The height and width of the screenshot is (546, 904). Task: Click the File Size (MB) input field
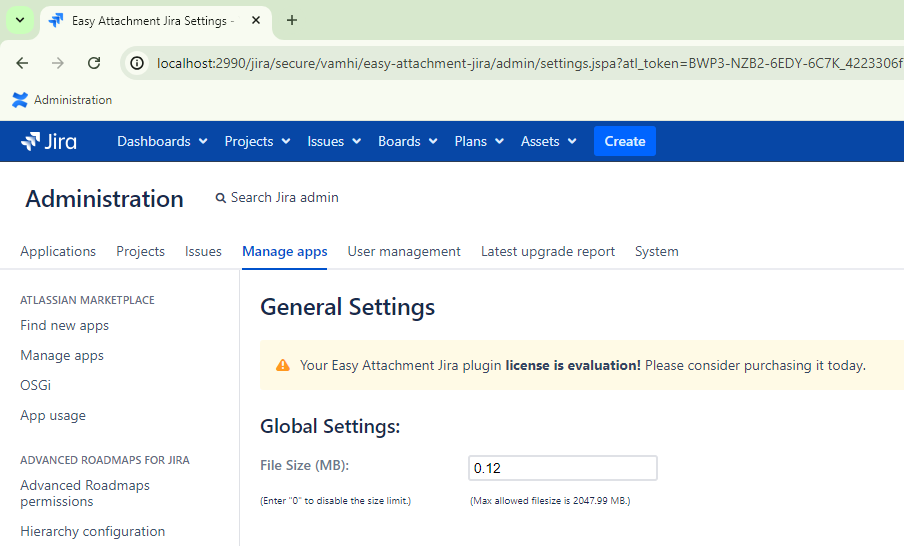pos(562,468)
